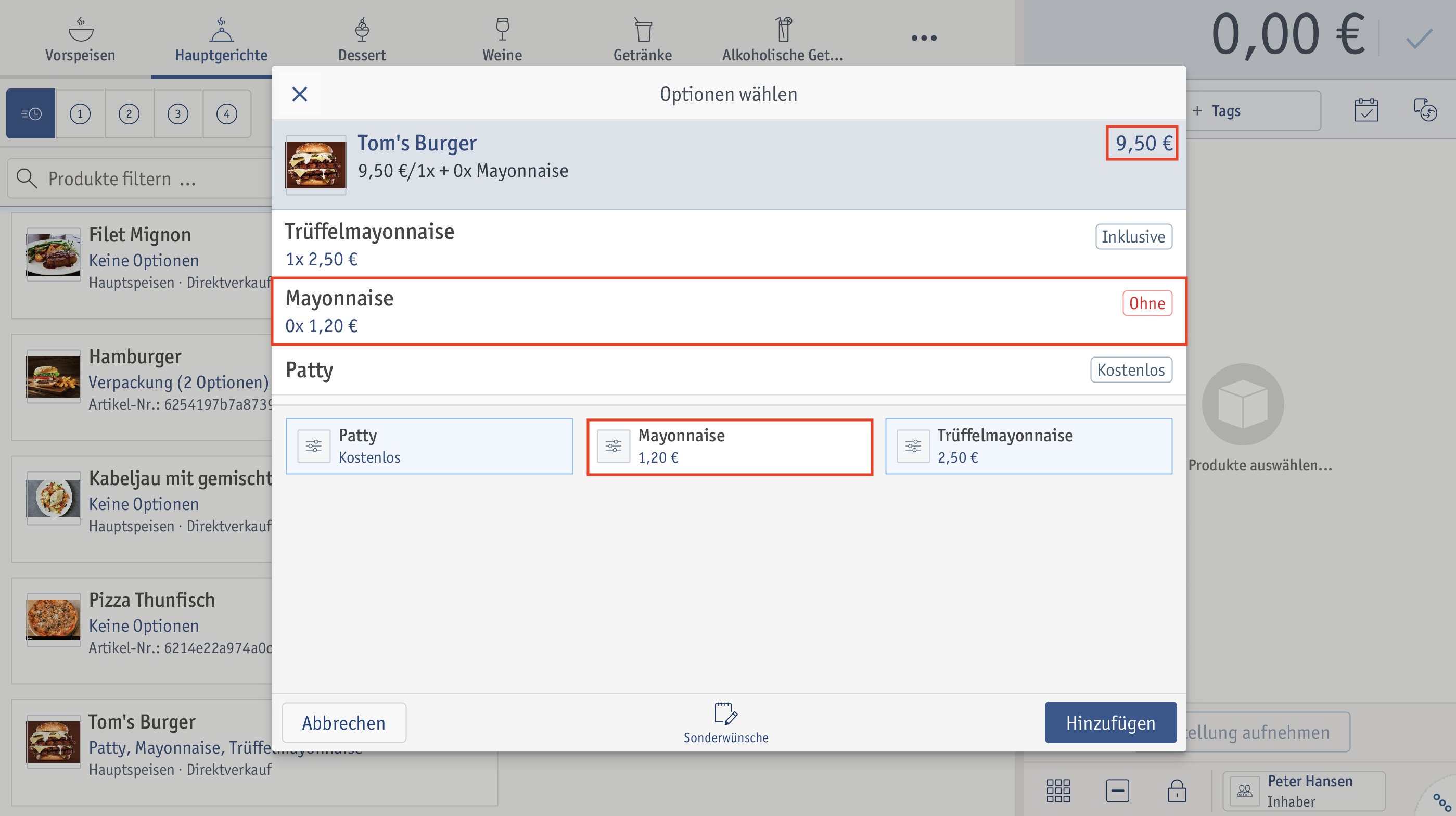Focus the Produkte filtern search field
The height and width of the screenshot is (816, 1456).
click(140, 178)
